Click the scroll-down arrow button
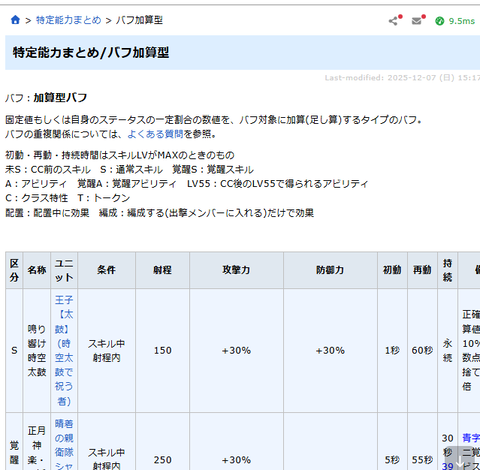Screen dimensions: 480x470 coord(459,460)
